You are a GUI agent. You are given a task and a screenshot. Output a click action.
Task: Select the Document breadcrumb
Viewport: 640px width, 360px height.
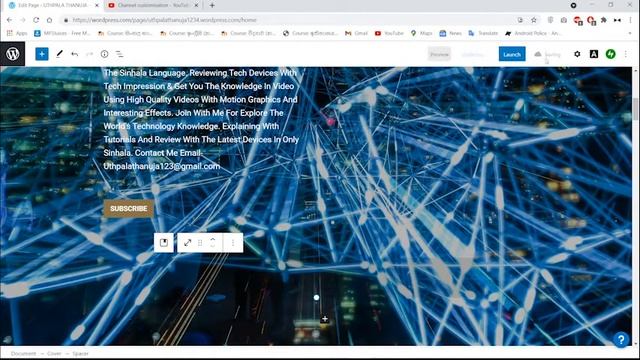[23, 353]
